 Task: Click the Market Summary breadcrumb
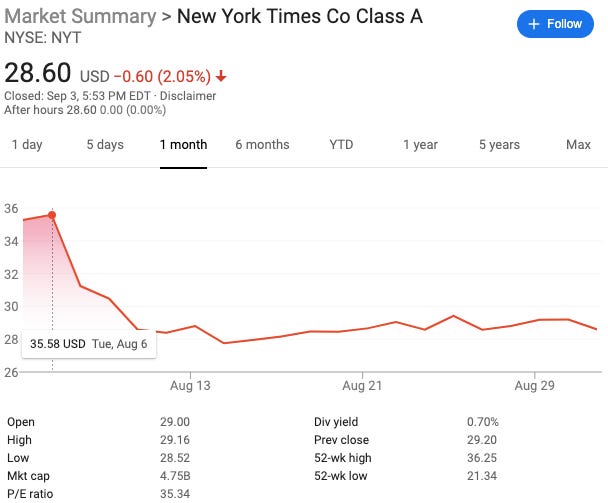80,16
